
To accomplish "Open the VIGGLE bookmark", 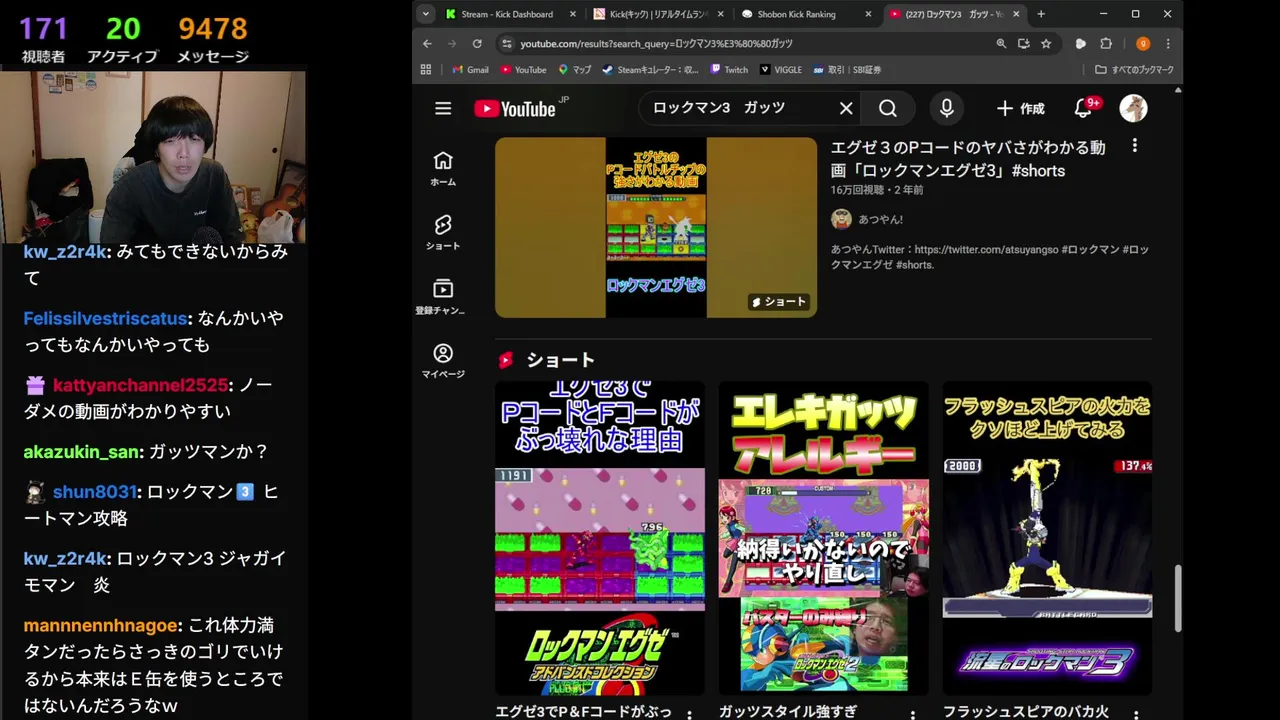I will [781, 70].
